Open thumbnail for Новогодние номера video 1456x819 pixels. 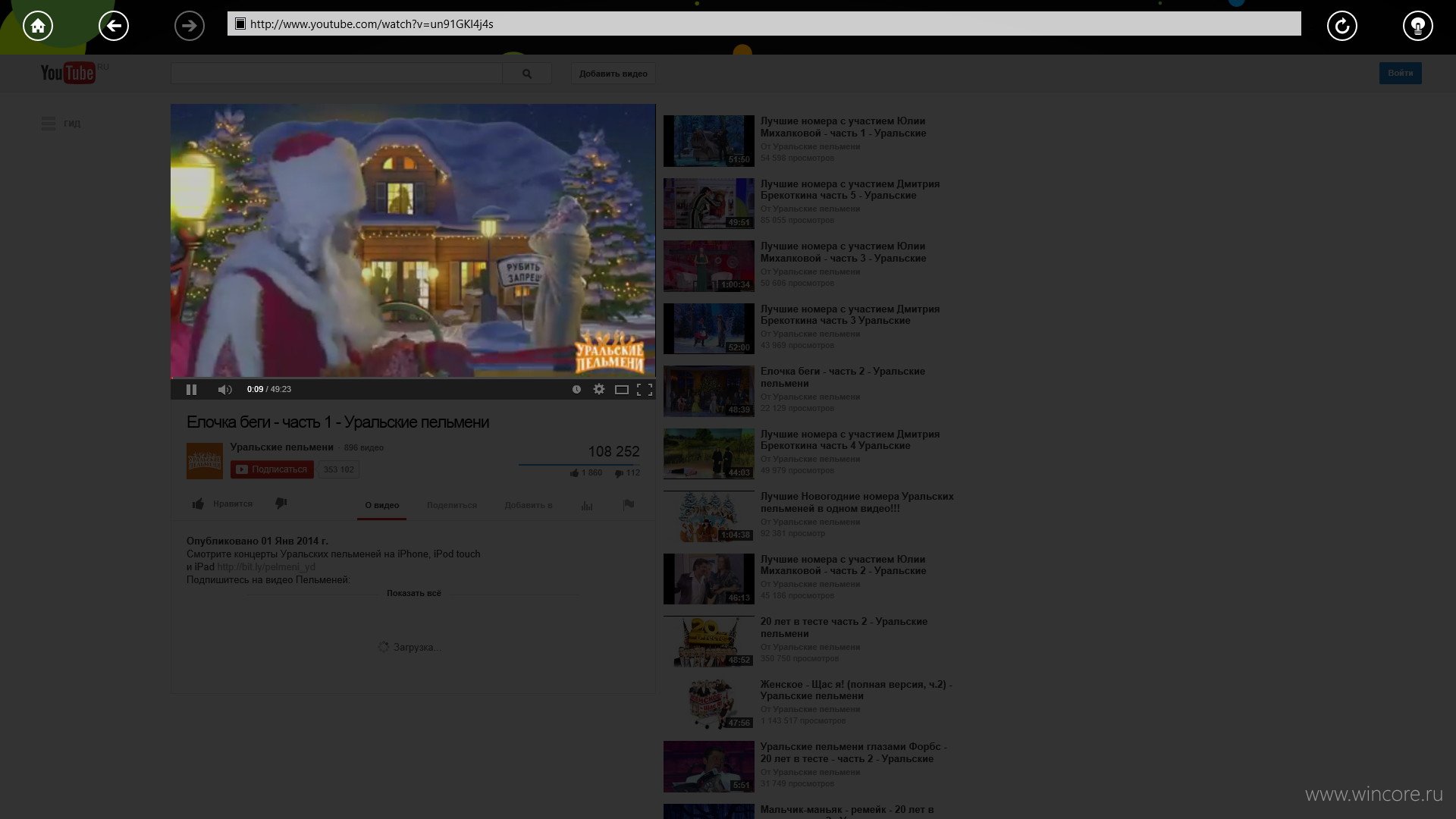click(x=709, y=516)
